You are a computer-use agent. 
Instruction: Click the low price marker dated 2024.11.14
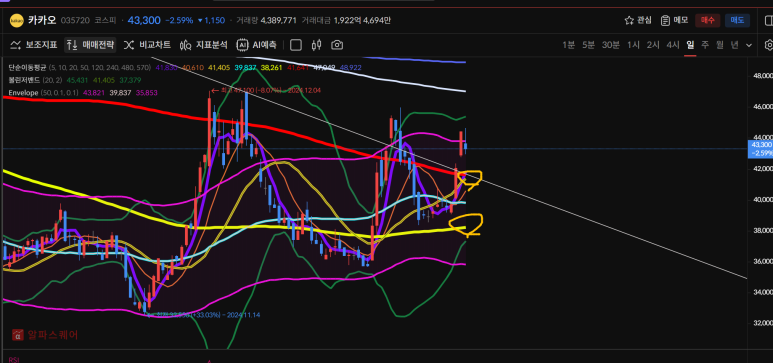204,315
